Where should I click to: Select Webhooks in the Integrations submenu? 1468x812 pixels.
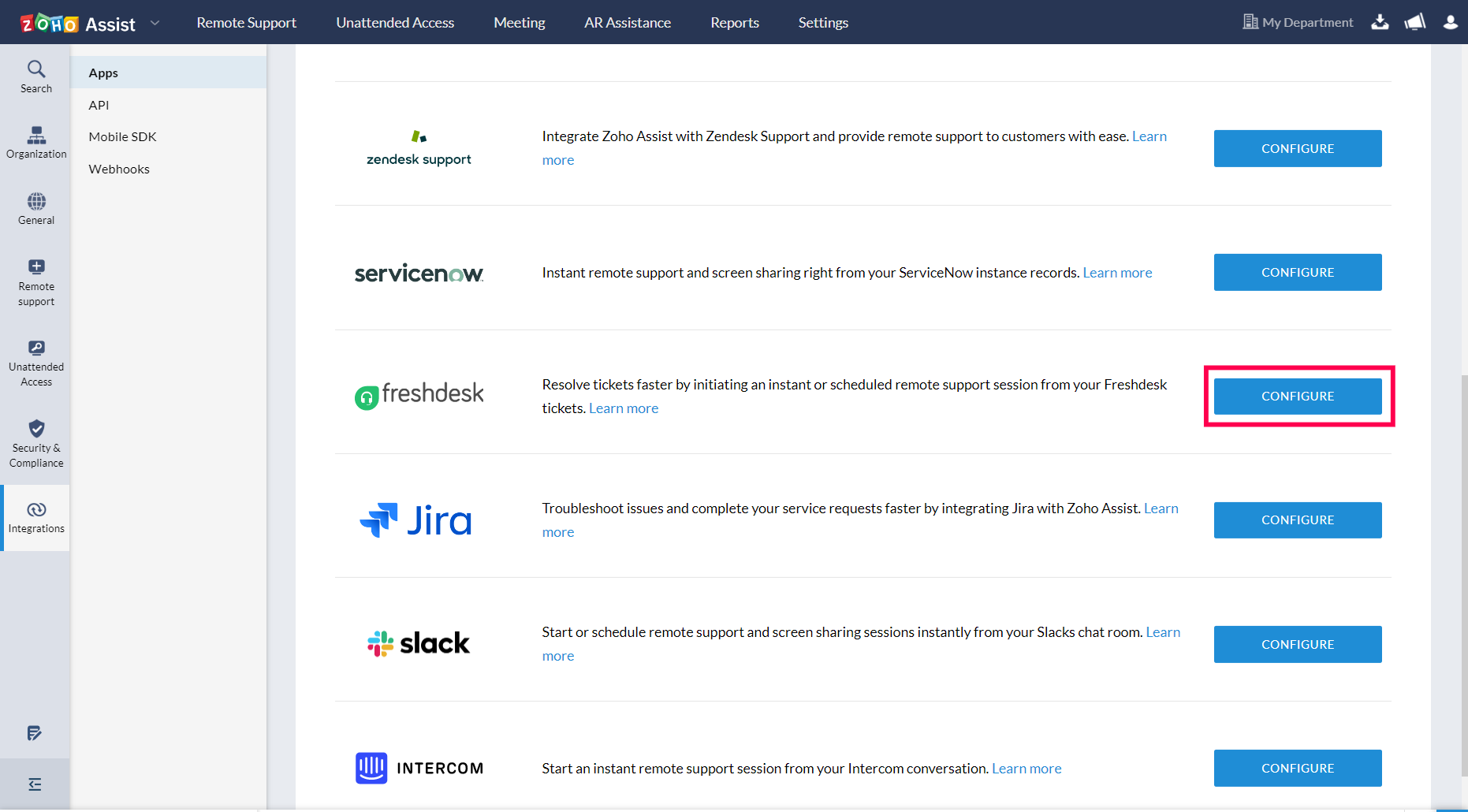(x=119, y=169)
